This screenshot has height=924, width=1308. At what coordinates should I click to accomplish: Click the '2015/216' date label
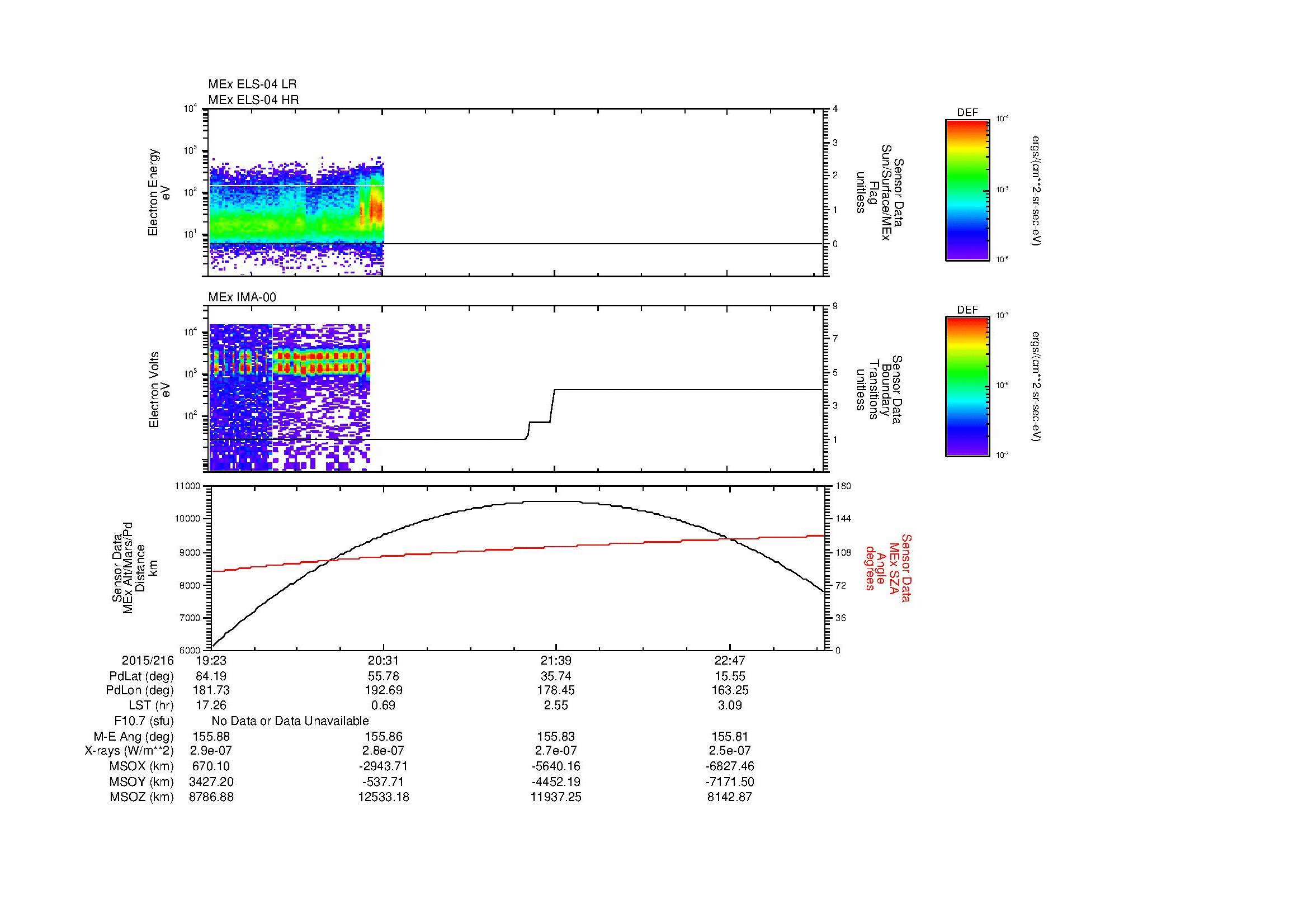(148, 661)
